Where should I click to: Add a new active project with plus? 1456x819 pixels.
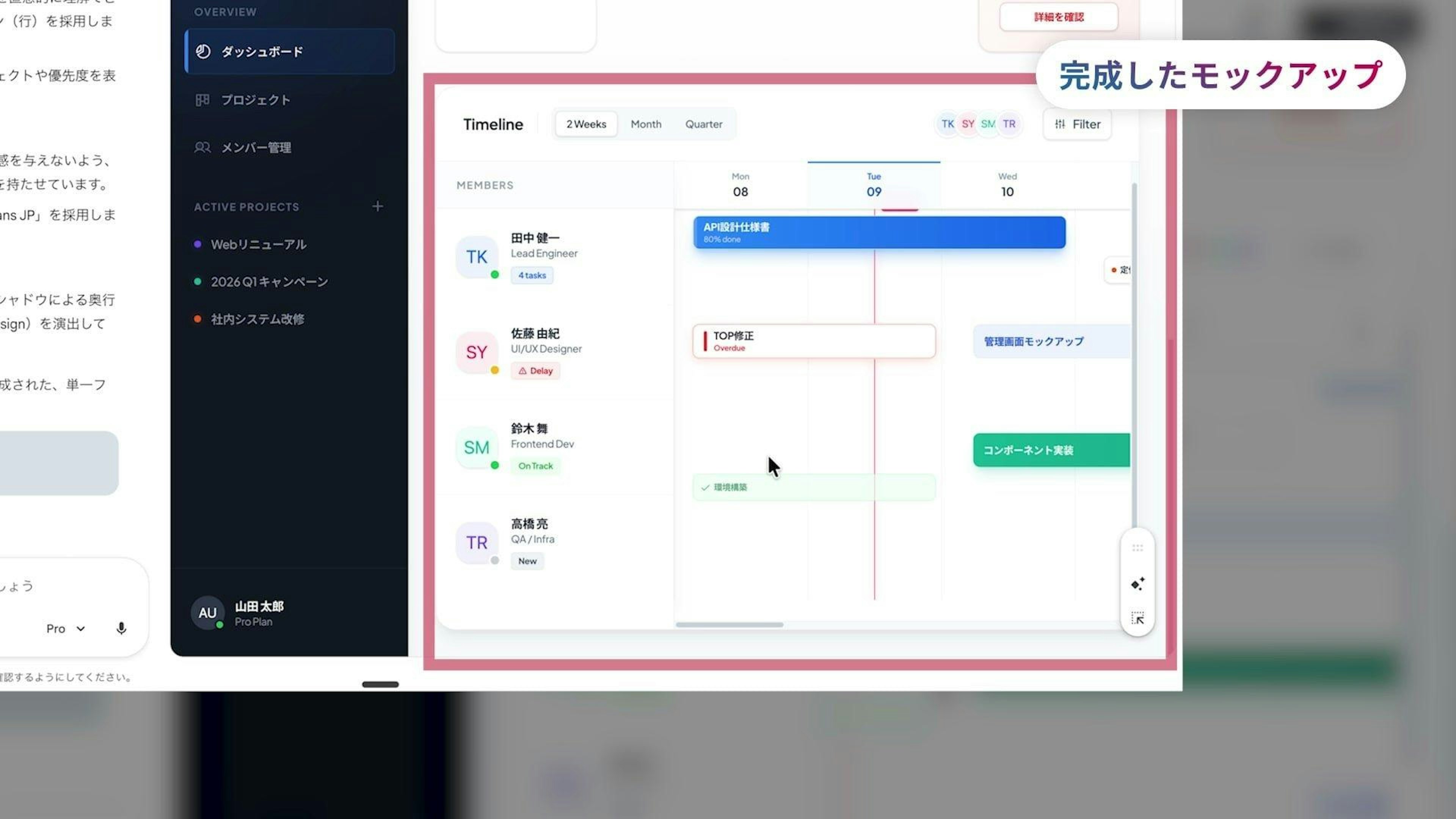(x=378, y=206)
